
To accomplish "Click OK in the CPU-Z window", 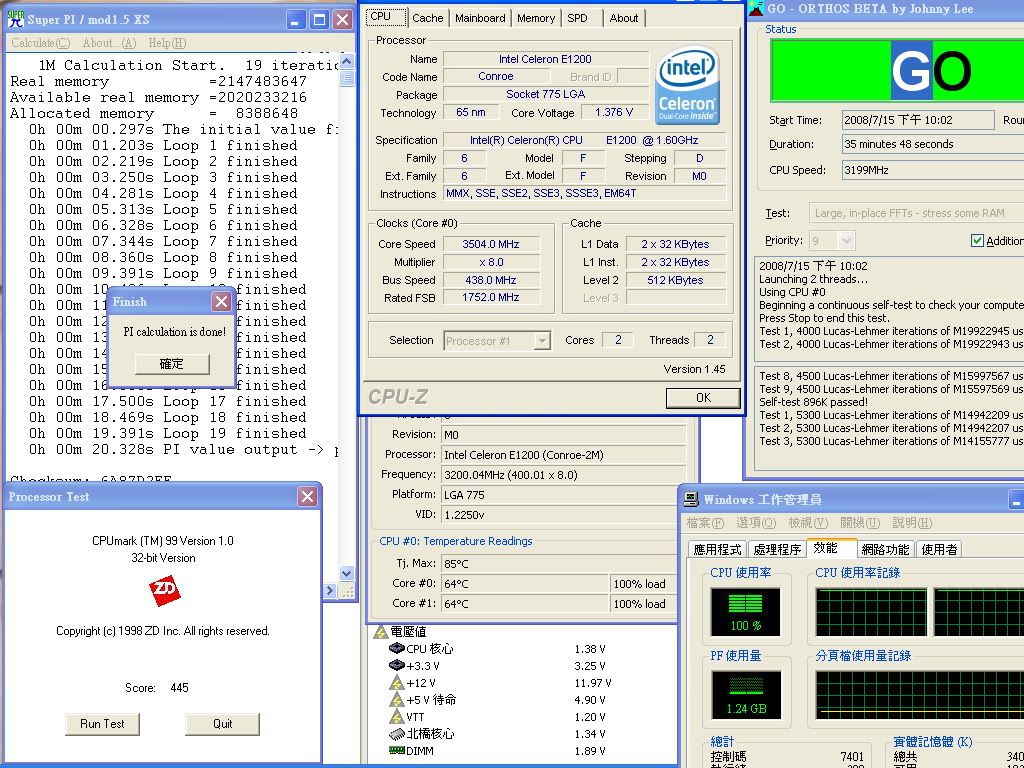I will 703,398.
